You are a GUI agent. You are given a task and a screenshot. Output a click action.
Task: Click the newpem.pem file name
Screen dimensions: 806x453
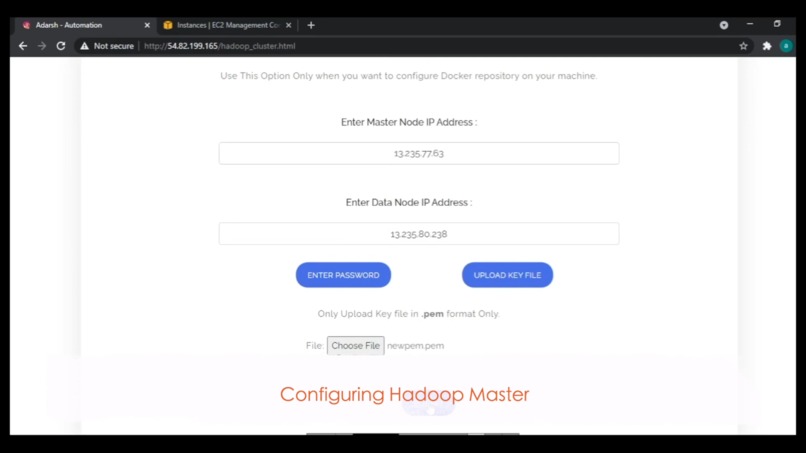tap(415, 346)
